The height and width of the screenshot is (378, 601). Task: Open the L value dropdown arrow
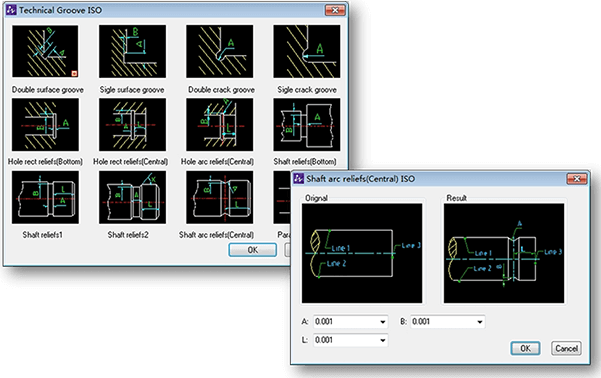pyautogui.click(x=383, y=340)
